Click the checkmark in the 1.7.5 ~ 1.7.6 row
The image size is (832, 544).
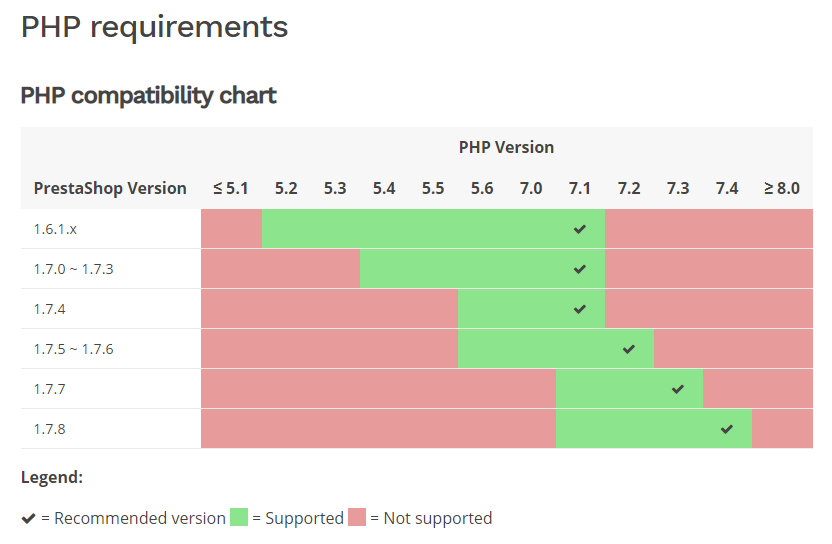pyautogui.click(x=629, y=349)
